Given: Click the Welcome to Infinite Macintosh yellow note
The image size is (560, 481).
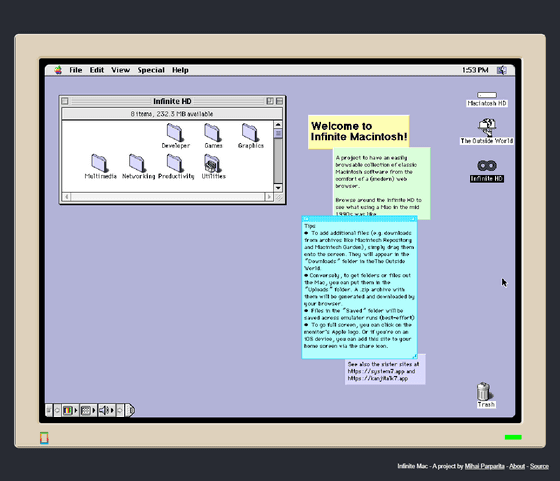Looking at the screenshot, I should click(359, 131).
